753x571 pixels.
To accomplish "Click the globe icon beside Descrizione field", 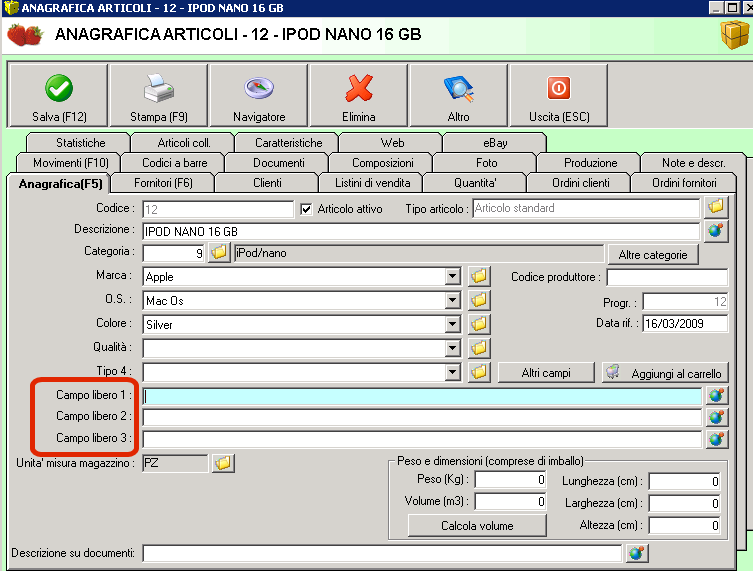I will [716, 231].
